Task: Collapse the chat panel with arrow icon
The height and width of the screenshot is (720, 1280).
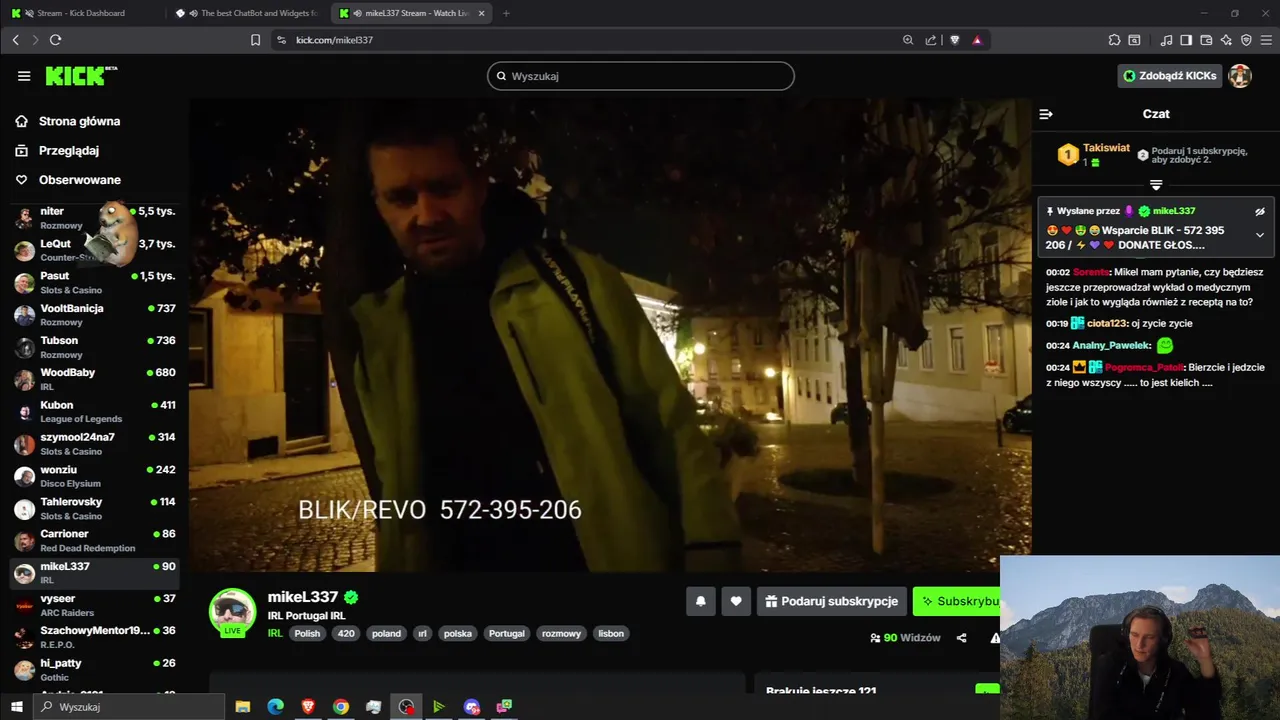Action: click(x=1046, y=114)
